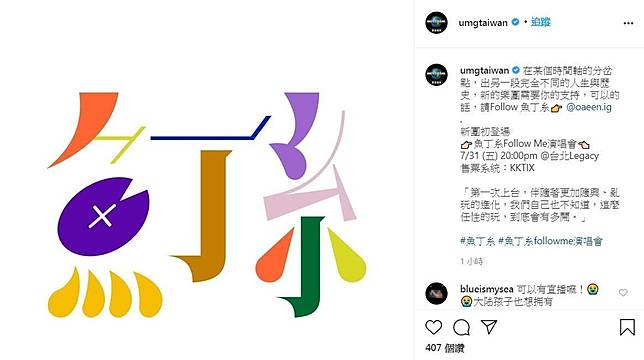644x360 pixels.
Task: Follow umgtaiwan via the 追蹤 link
Action: tap(540, 22)
